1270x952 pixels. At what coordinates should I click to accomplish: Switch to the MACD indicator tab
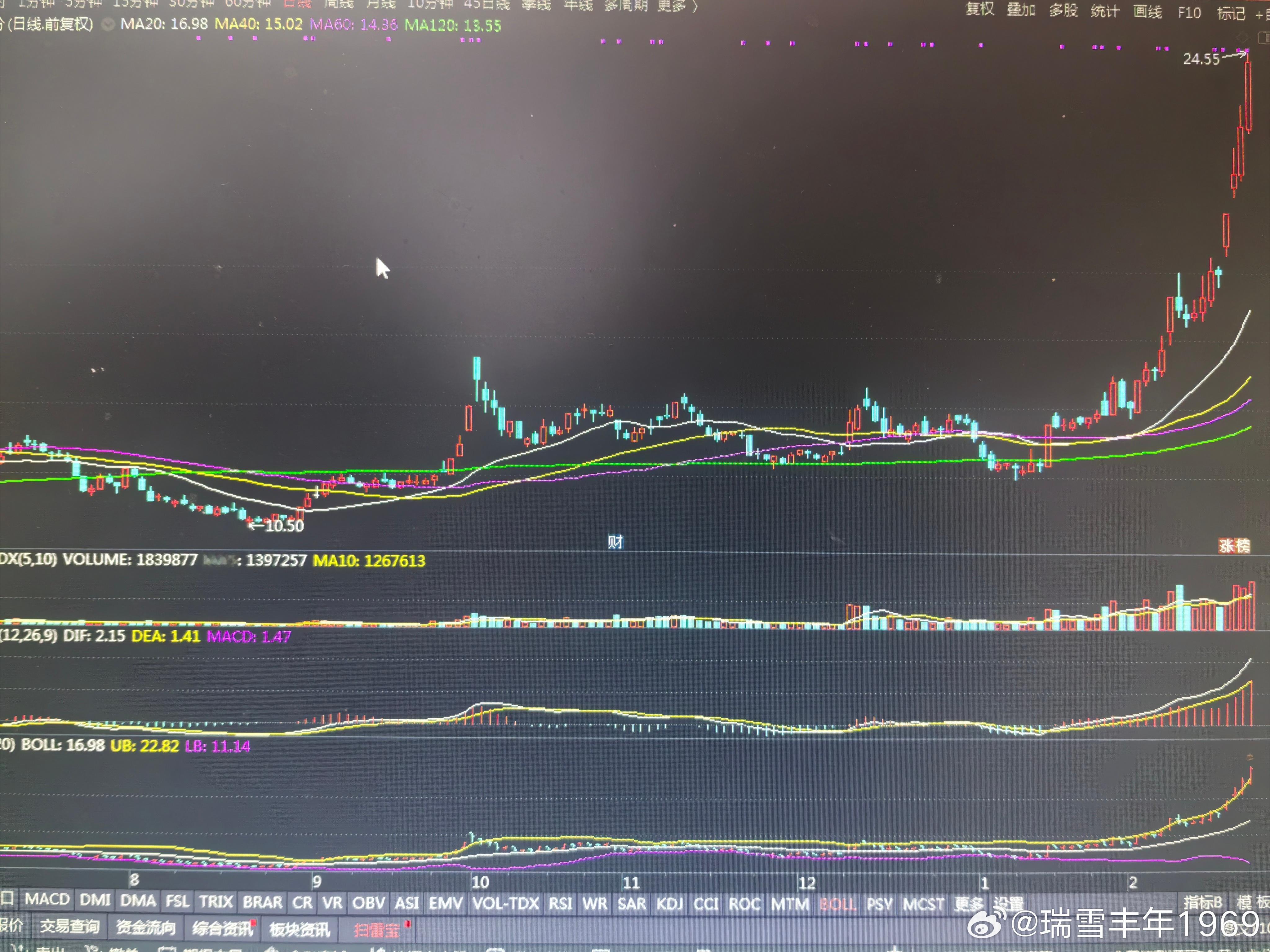coord(47,899)
